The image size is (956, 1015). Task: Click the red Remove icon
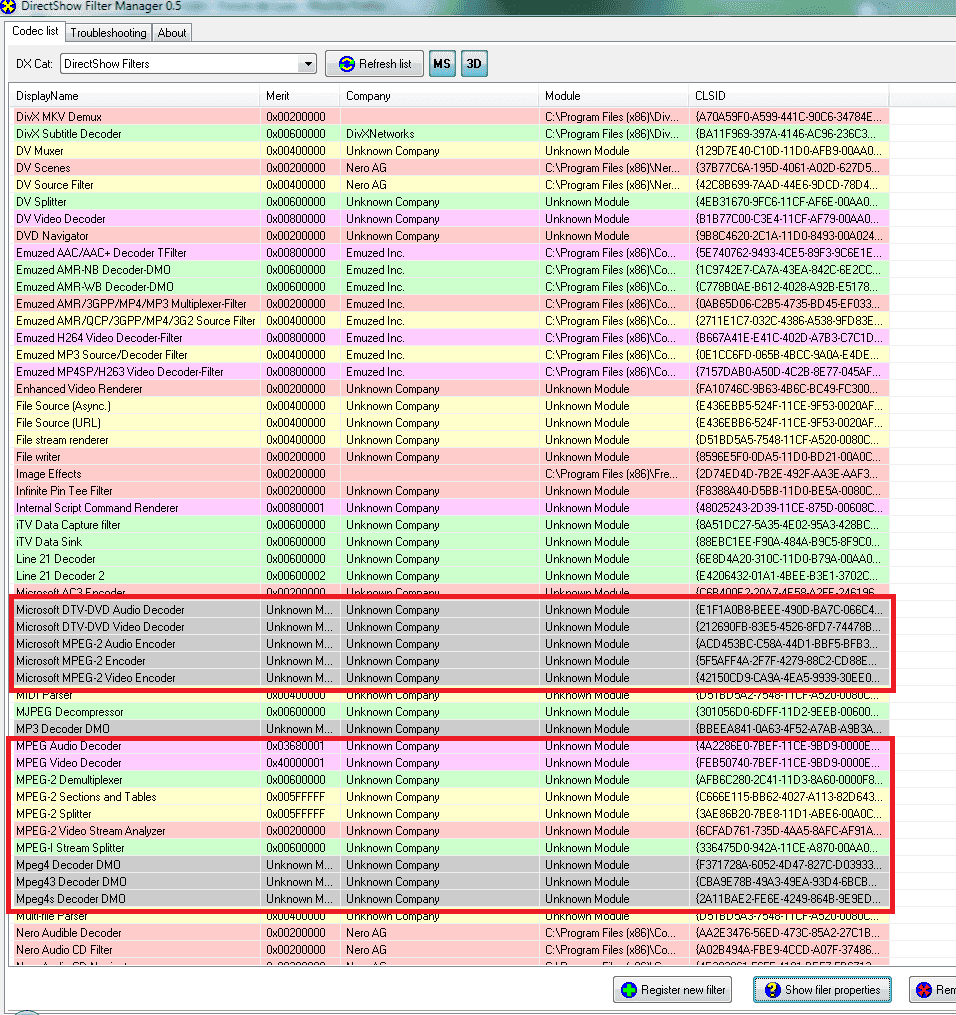(924, 990)
